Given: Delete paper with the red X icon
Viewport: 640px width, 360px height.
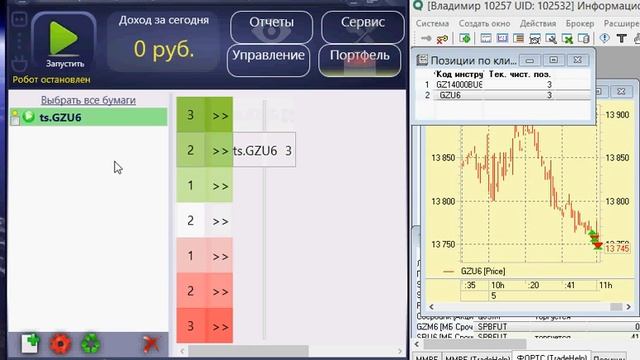Looking at the screenshot, I should pyautogui.click(x=151, y=344).
